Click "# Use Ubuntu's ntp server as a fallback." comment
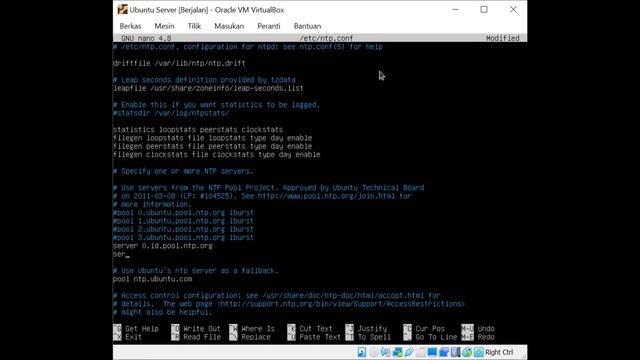 pos(196,271)
